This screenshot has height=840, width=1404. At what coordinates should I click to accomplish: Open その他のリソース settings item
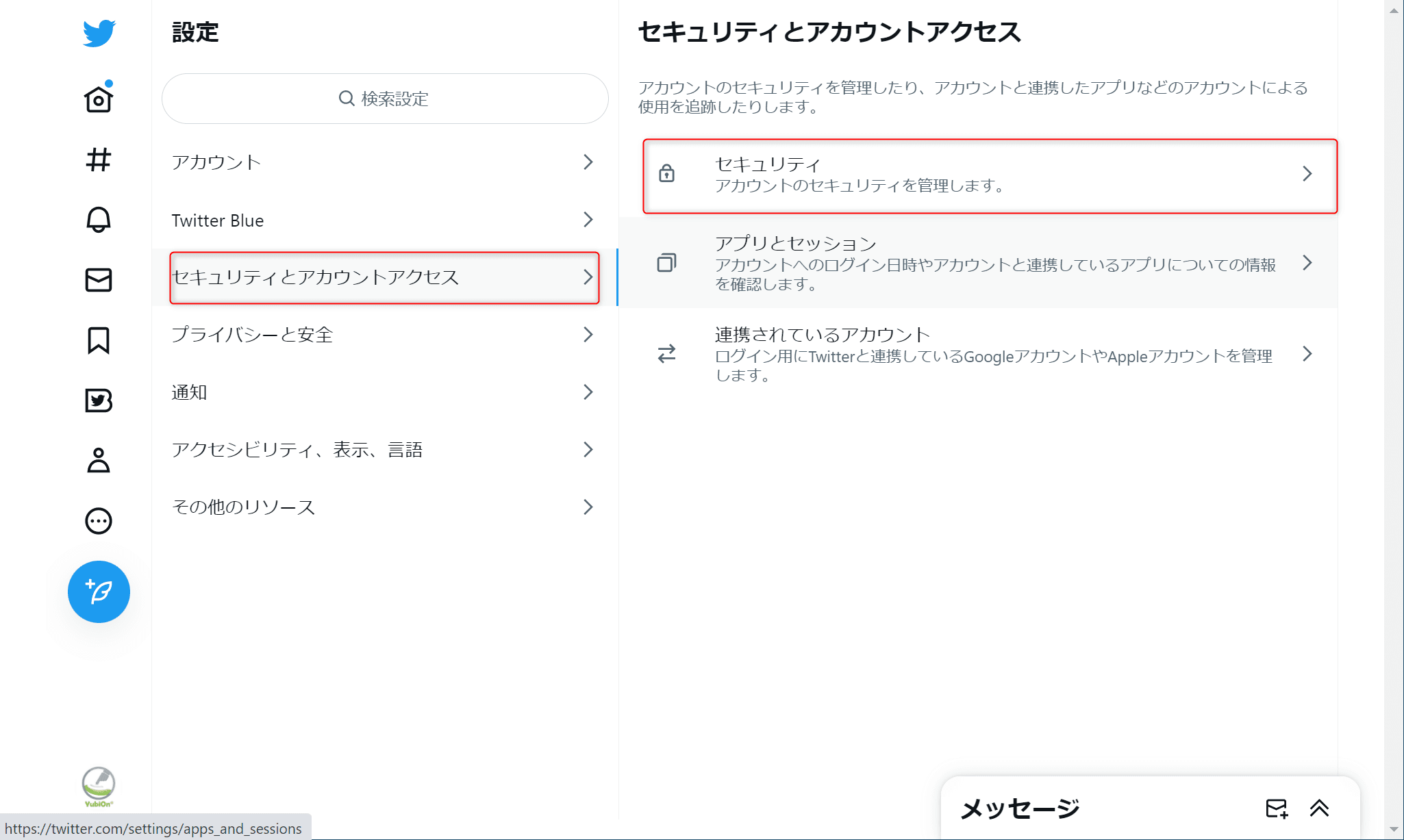click(x=384, y=507)
